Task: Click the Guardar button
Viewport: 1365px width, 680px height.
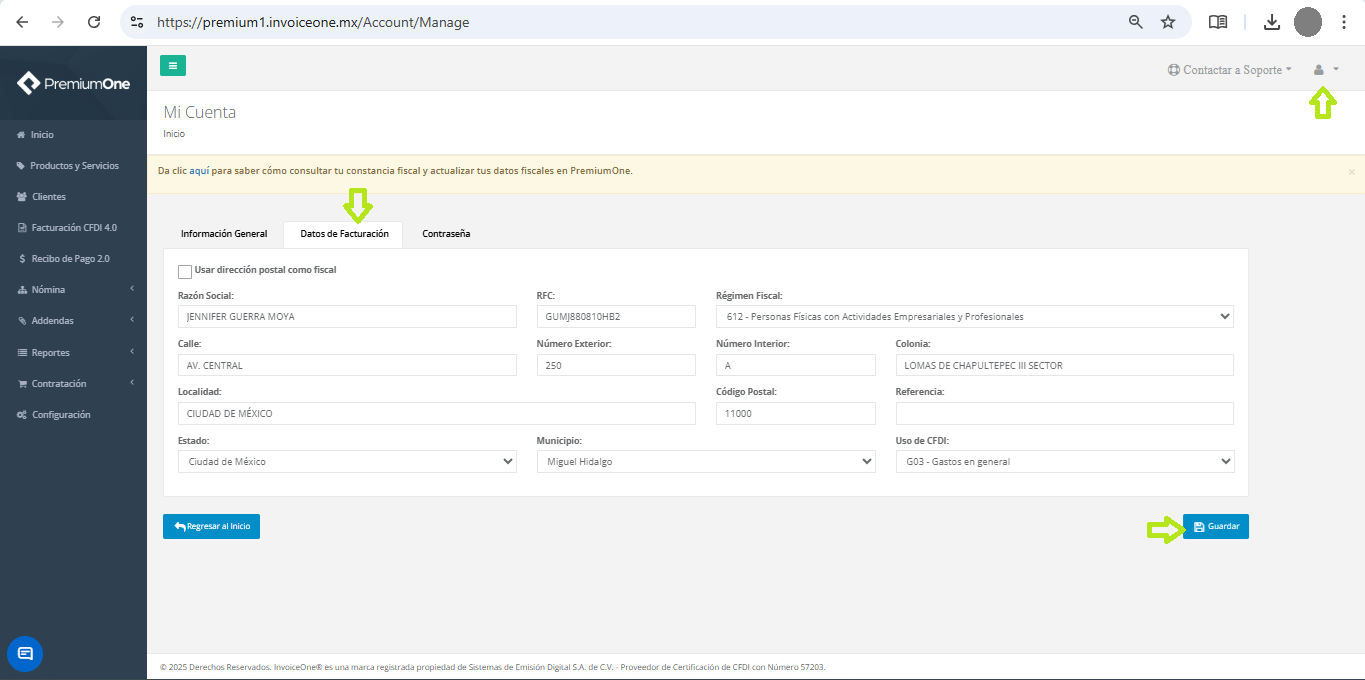Action: (1215, 527)
